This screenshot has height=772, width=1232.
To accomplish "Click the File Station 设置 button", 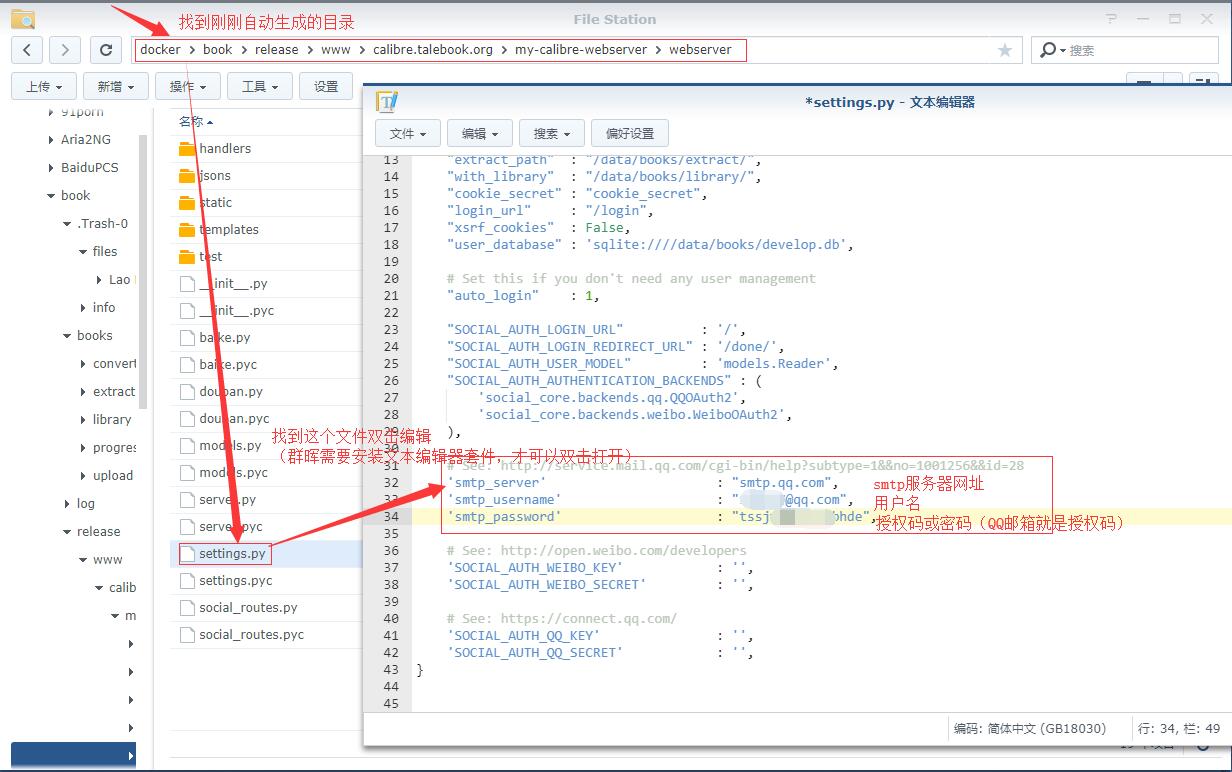I will point(326,87).
